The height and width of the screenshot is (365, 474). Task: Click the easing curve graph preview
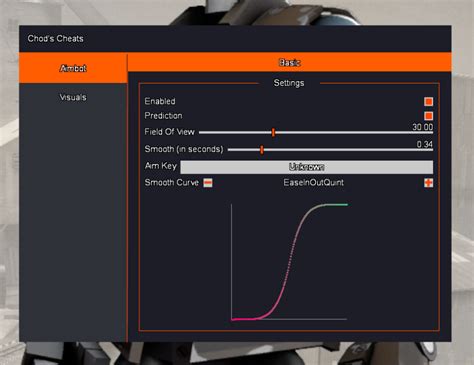(289, 262)
